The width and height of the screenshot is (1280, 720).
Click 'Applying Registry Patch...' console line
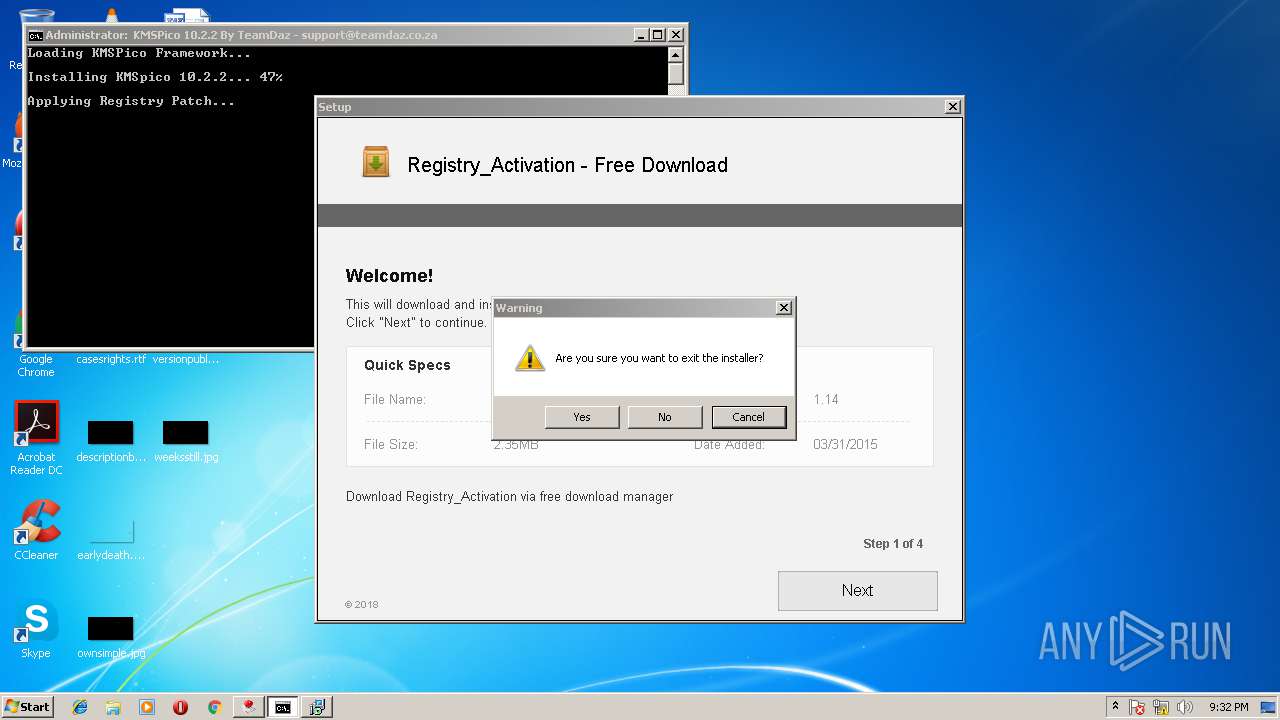click(x=131, y=101)
